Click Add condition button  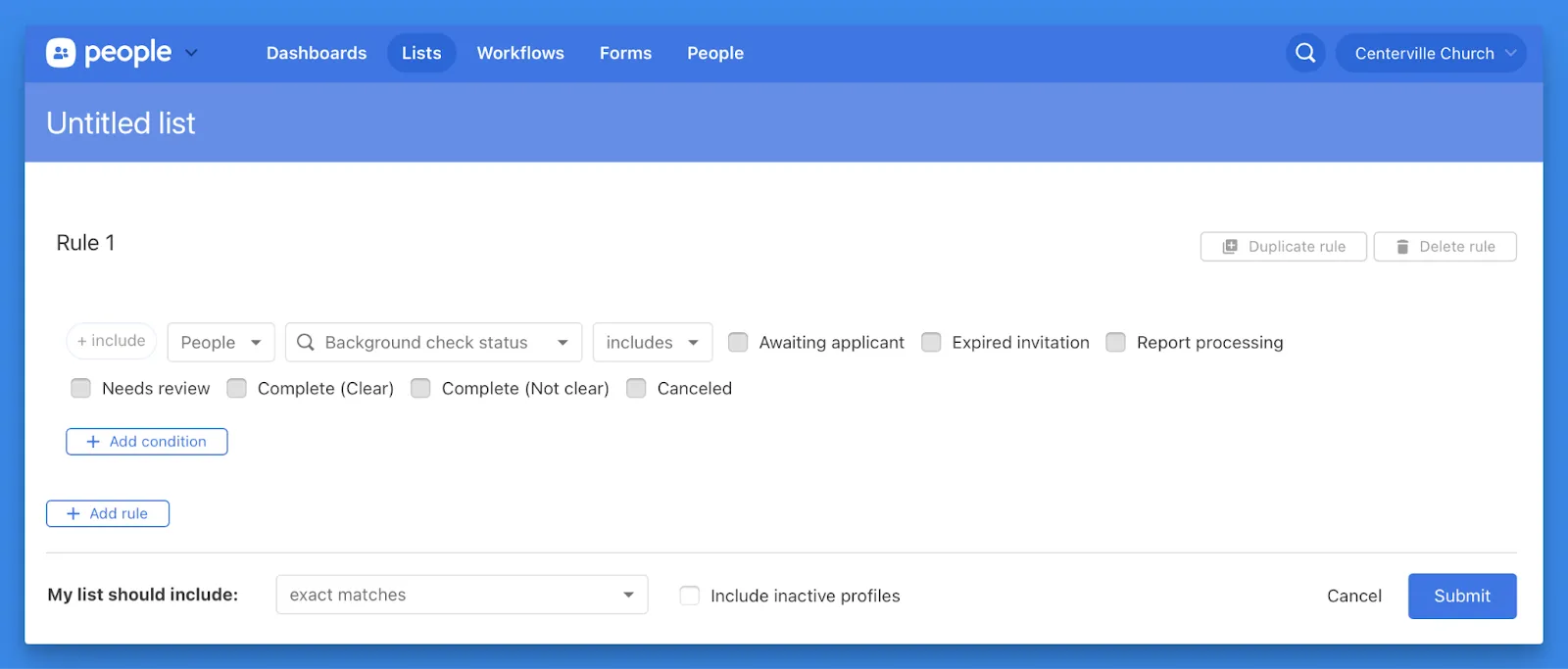pos(147,442)
